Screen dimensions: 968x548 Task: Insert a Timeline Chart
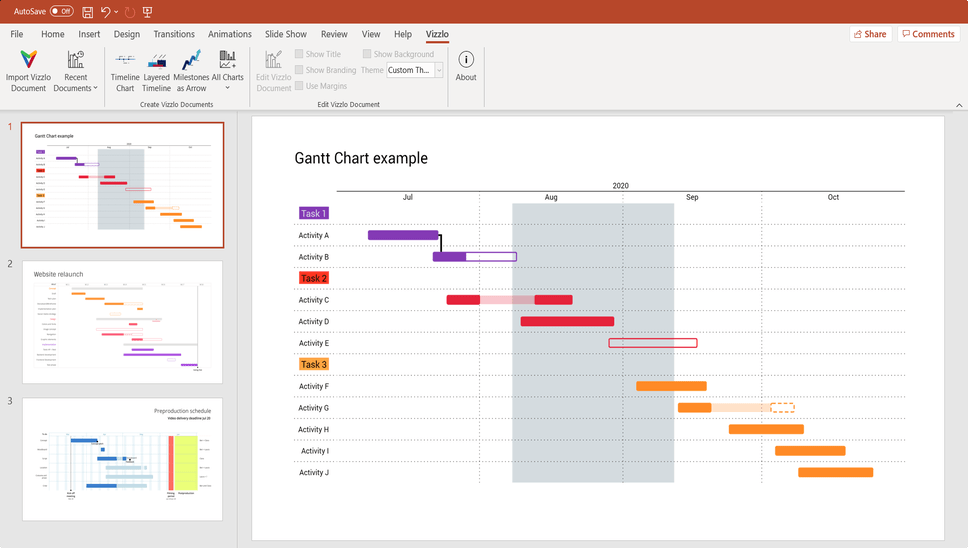[x=125, y=59]
